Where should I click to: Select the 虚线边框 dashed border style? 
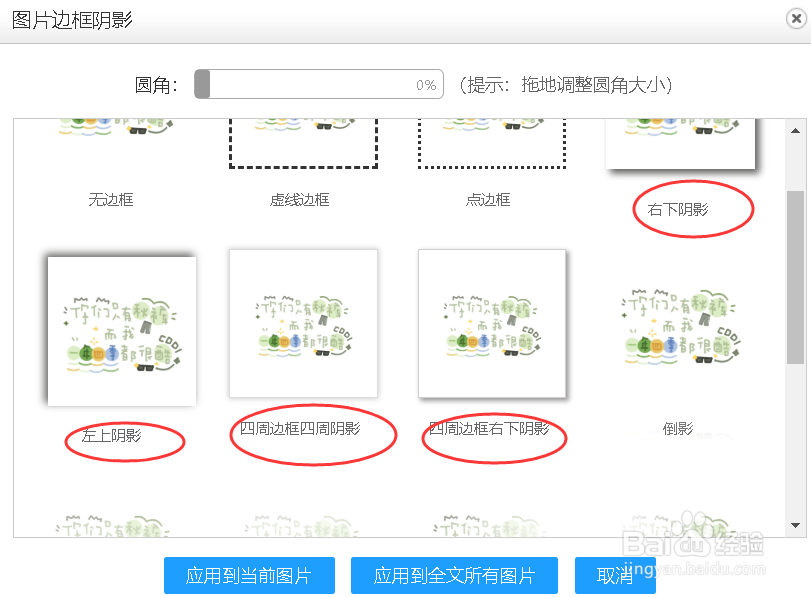coord(303,140)
